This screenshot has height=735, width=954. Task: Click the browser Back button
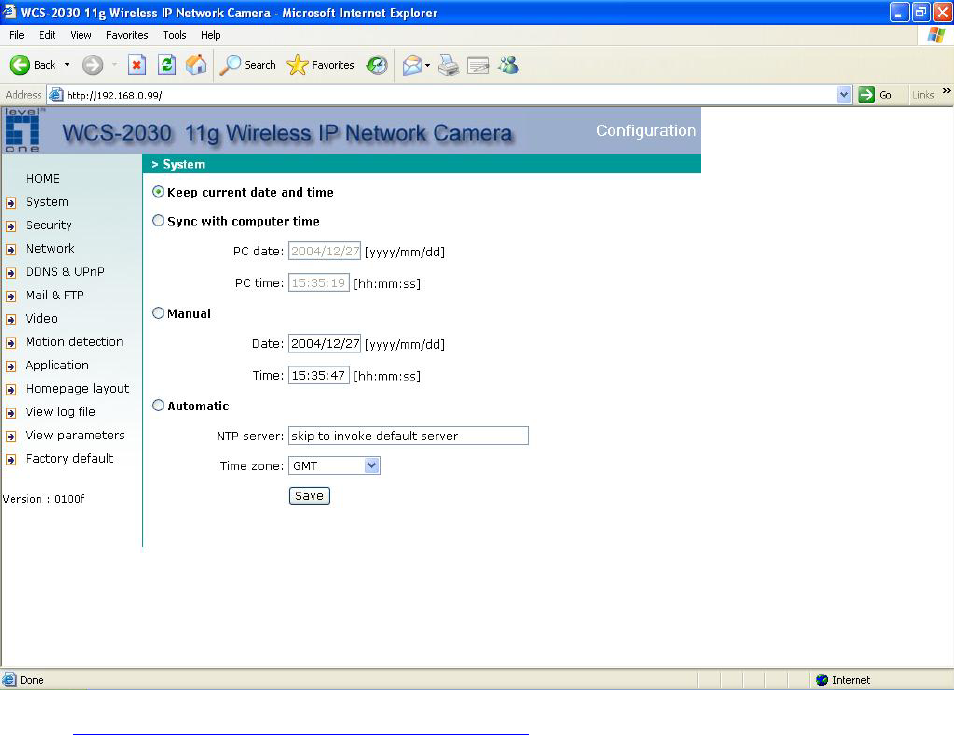pyautogui.click(x=34, y=65)
